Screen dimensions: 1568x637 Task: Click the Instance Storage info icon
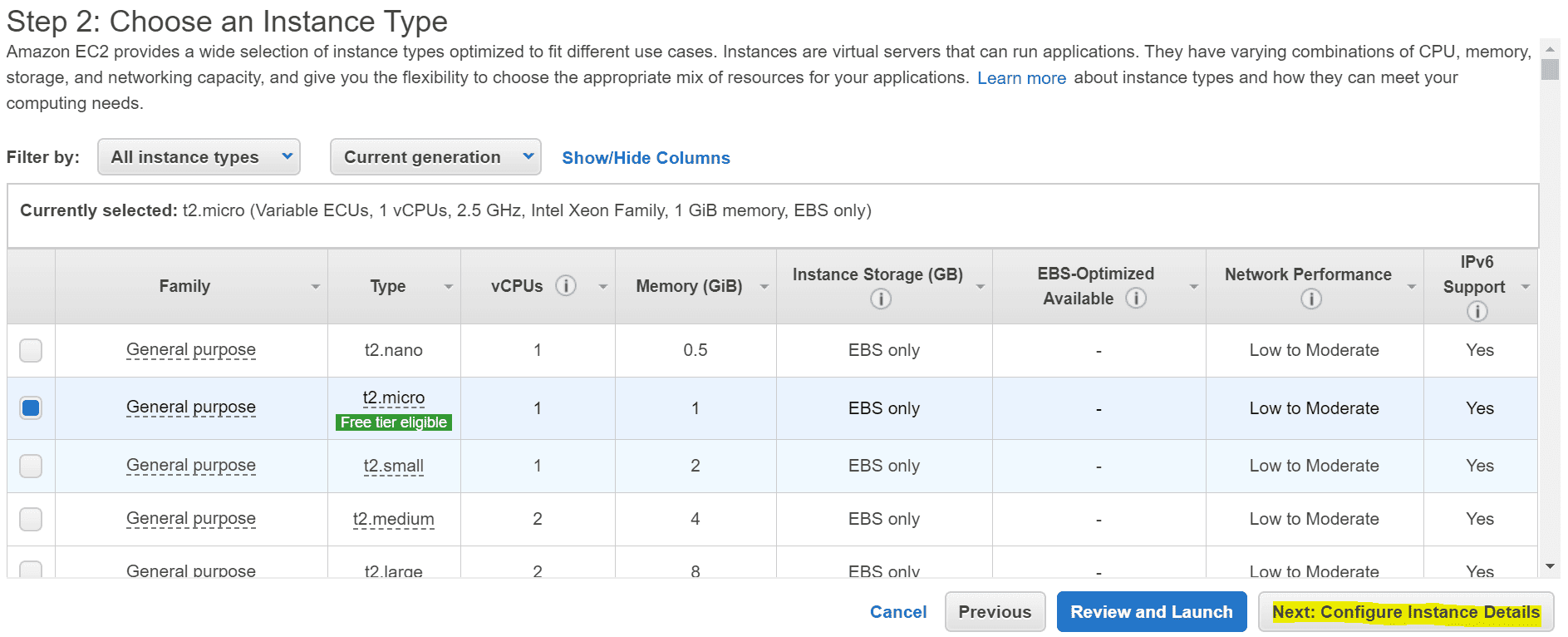881,299
